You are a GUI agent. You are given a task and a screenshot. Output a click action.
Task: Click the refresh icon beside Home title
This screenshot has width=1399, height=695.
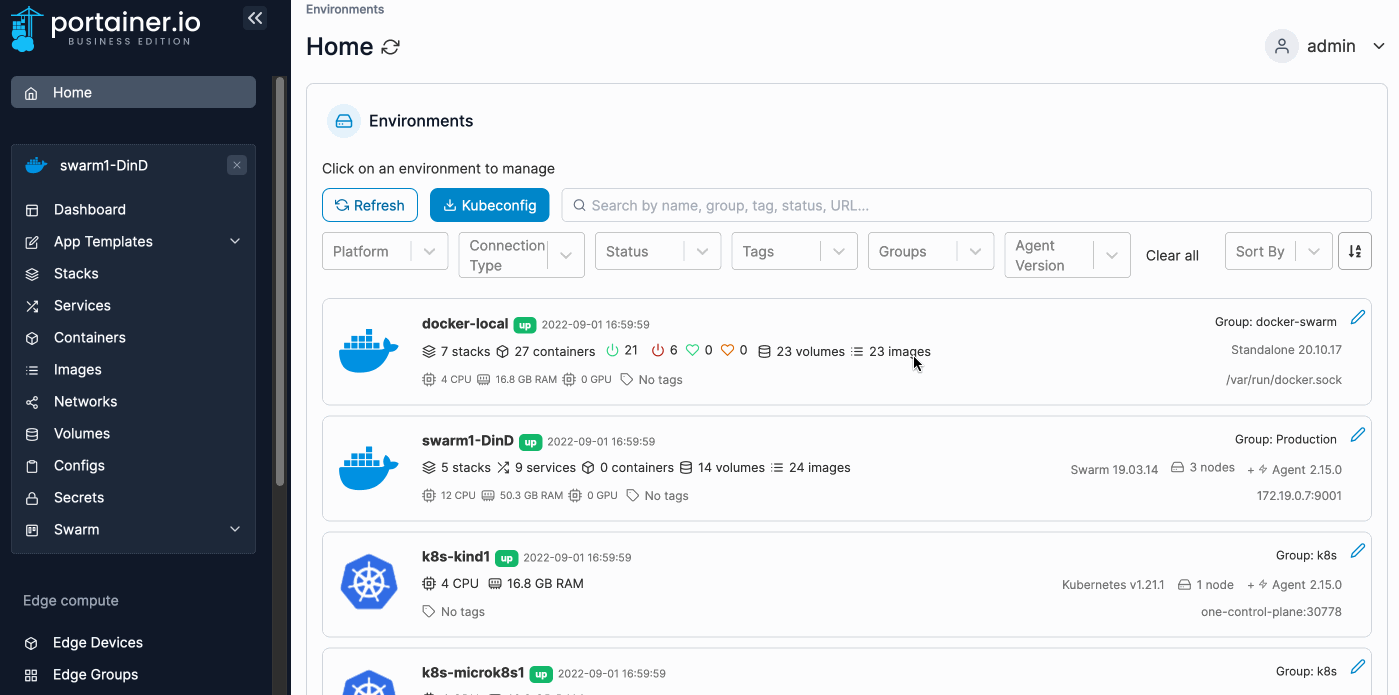click(391, 47)
